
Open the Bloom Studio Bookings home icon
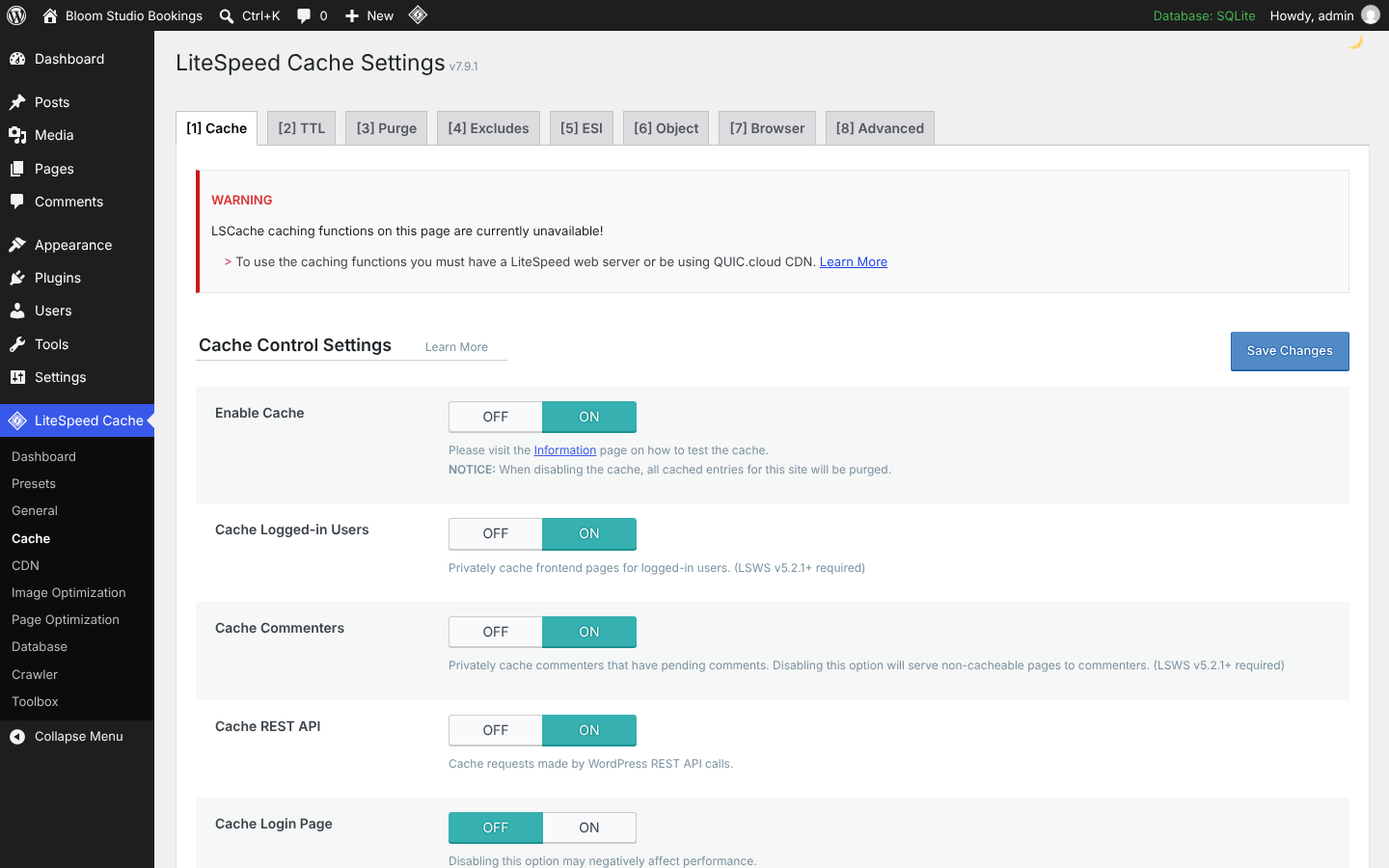click(50, 15)
